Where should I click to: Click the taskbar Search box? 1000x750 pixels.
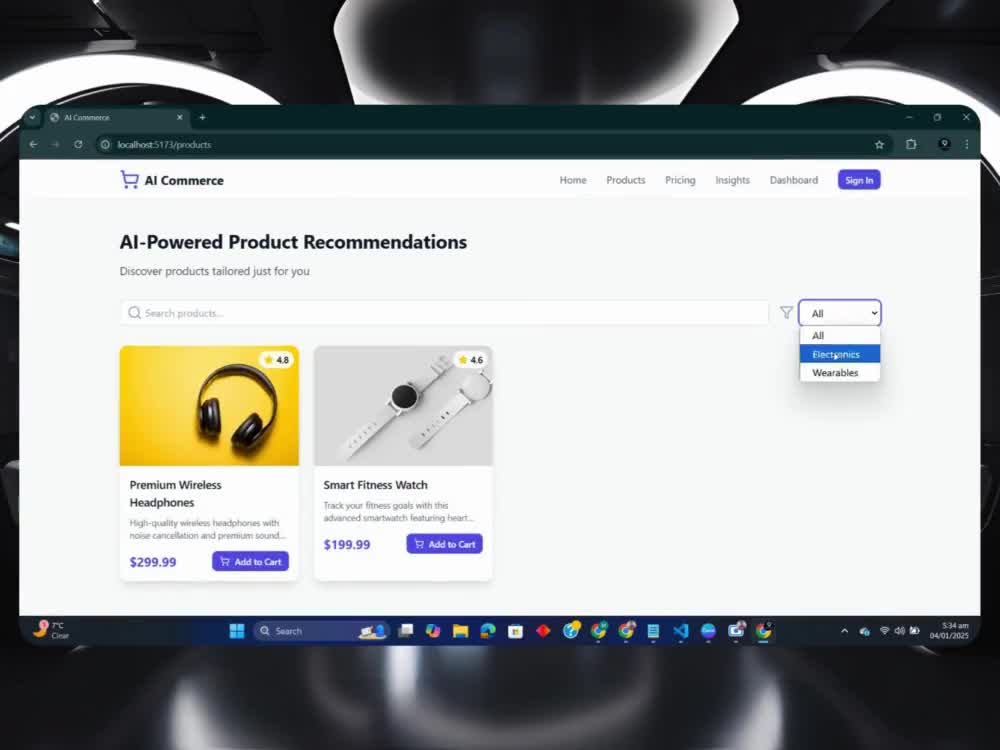322,631
